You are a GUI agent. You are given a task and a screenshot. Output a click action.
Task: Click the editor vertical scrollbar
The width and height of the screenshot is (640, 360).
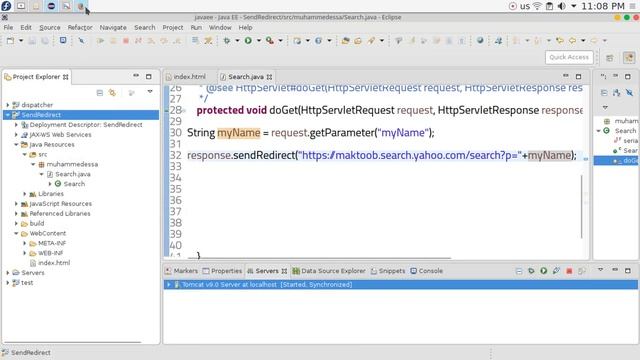582,206
